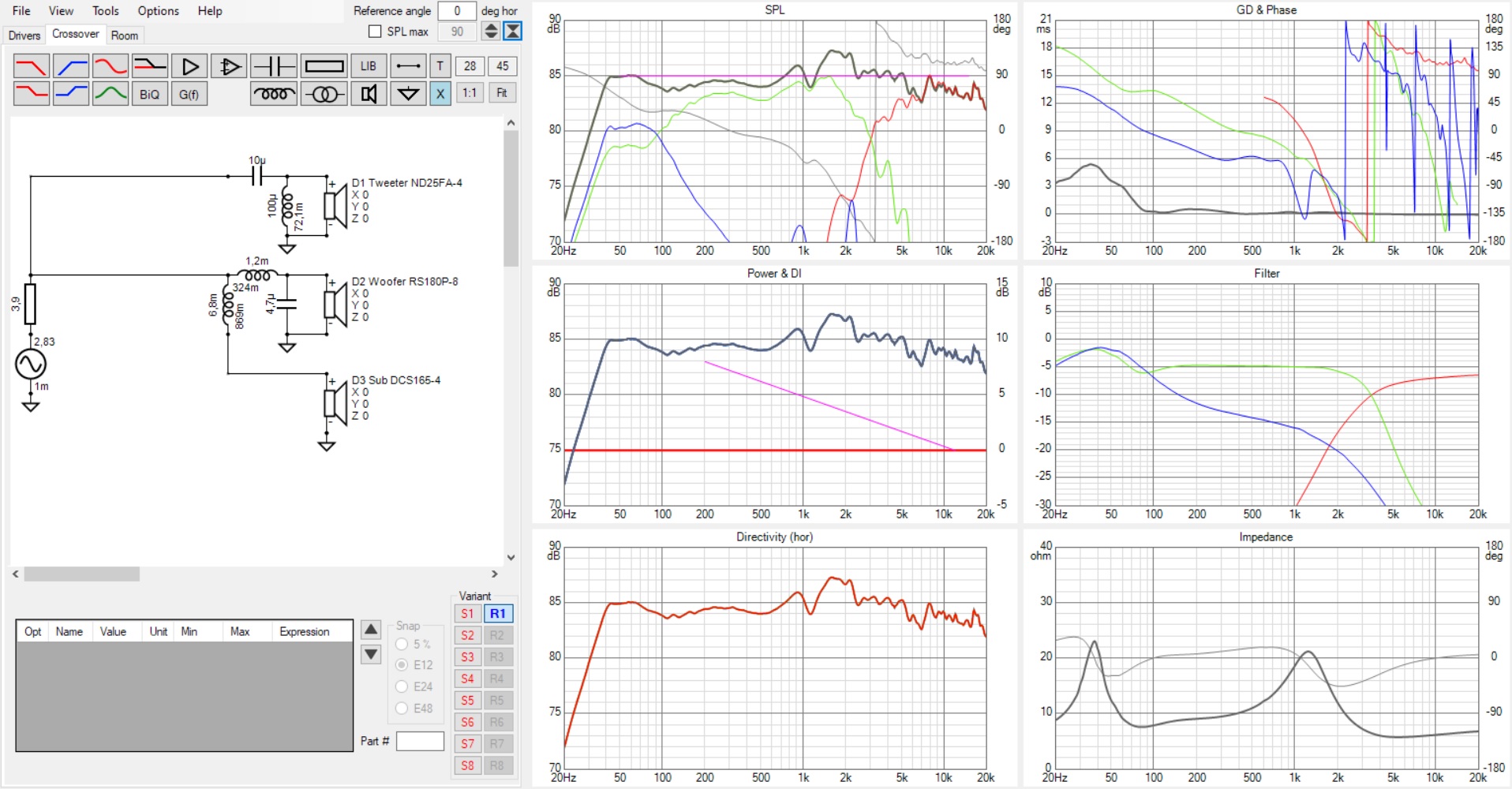Open the Tools menu
Screen dimensions: 1512x789
click(105, 11)
